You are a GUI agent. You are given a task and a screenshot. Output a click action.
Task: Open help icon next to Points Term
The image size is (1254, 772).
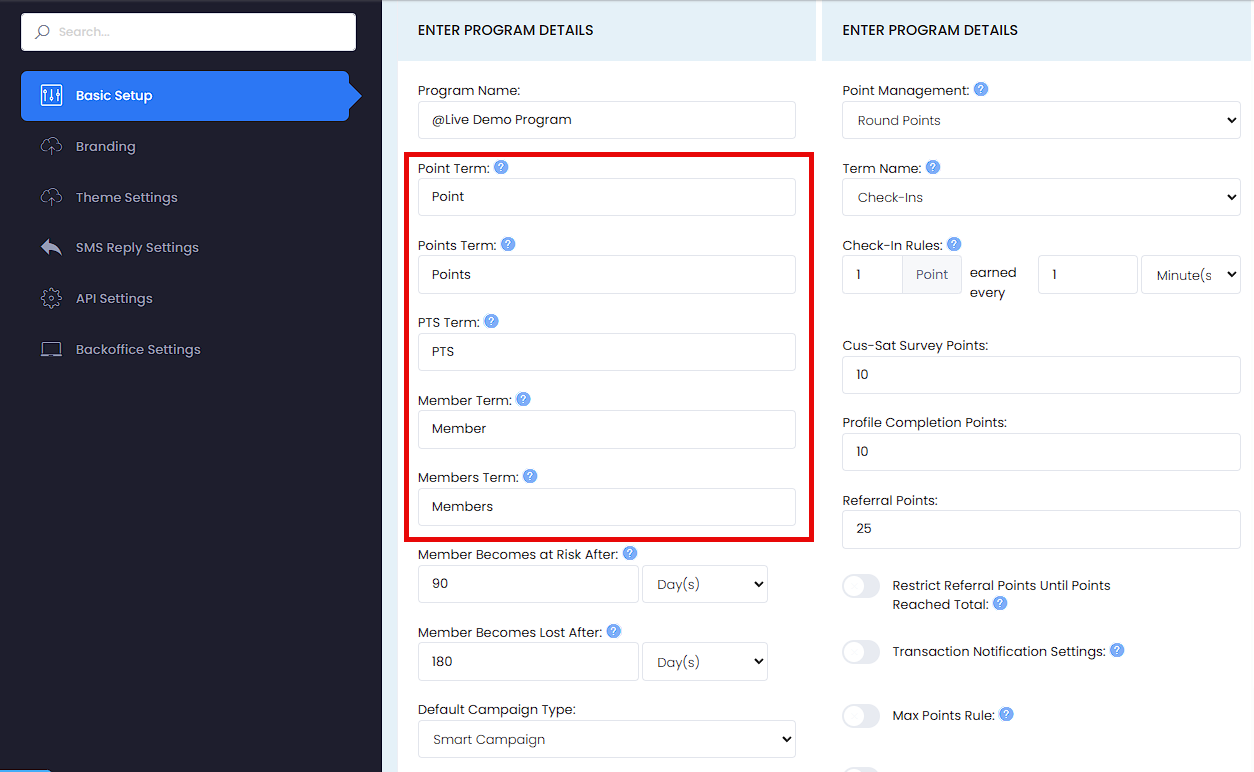pos(508,244)
